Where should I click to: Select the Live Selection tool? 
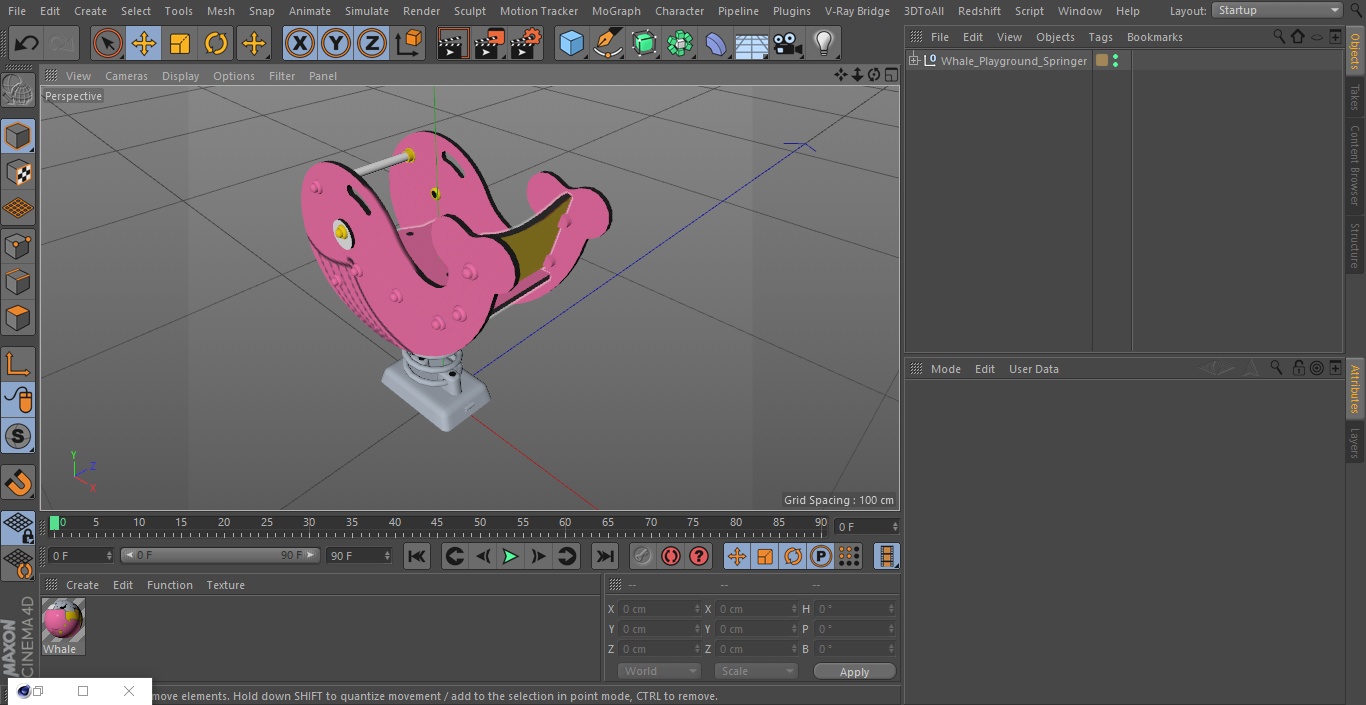pyautogui.click(x=108, y=44)
